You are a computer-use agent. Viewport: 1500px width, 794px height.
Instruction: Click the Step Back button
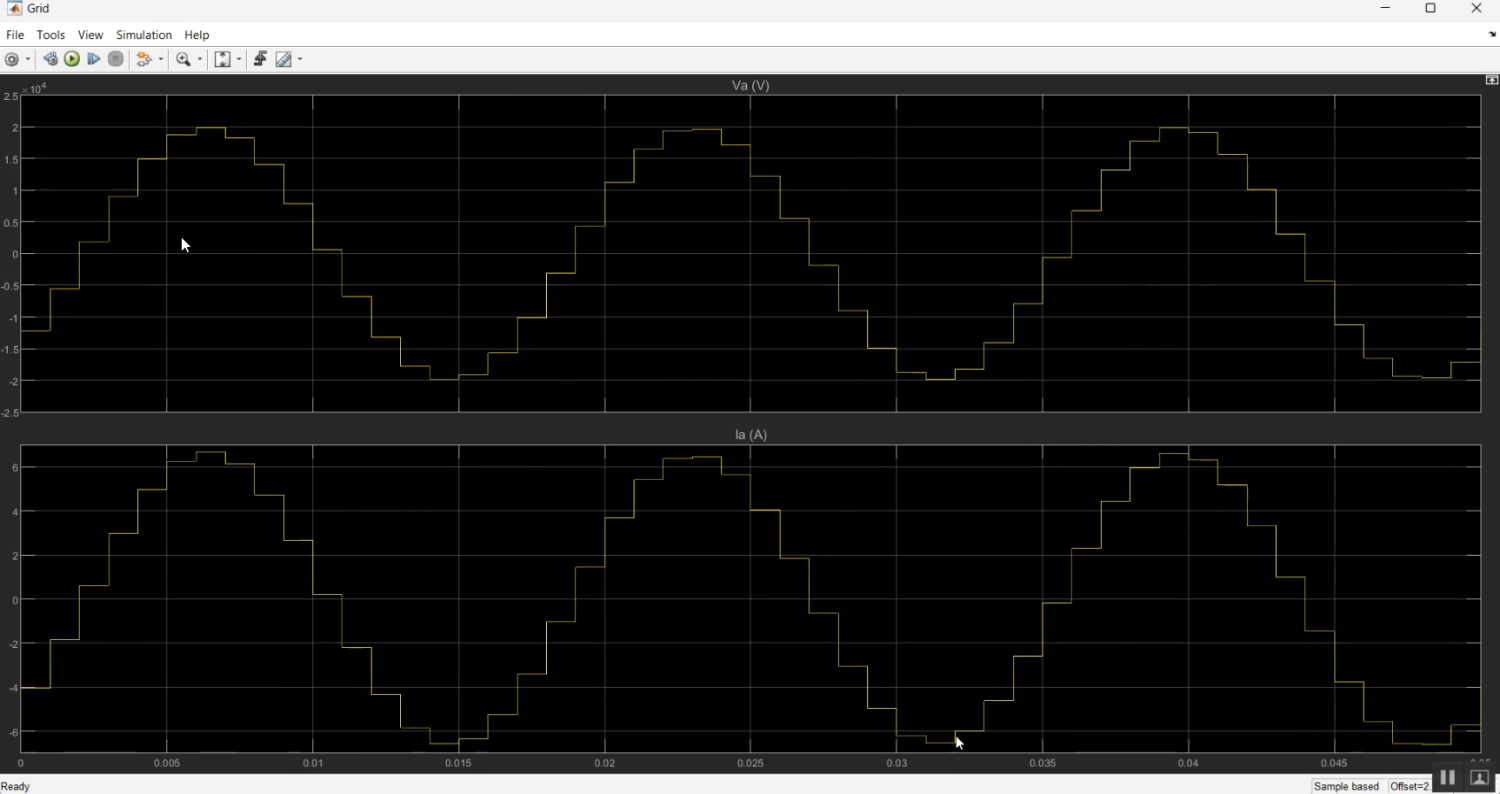[x=50, y=60]
